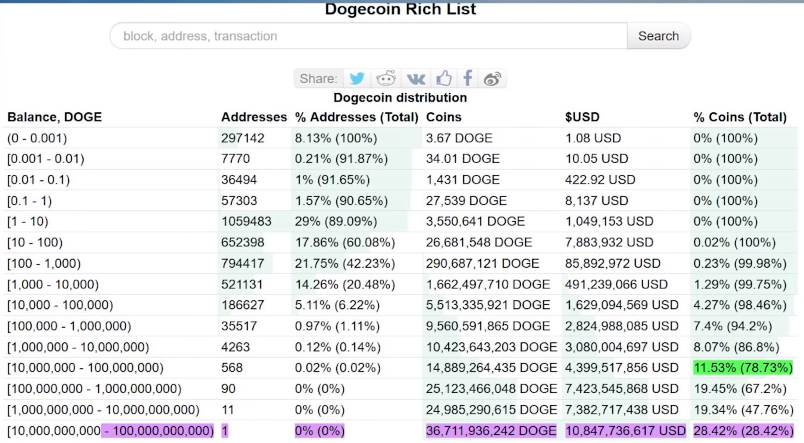The width and height of the screenshot is (804, 443).
Task: Click the Balance, DOGE column header
Action: (54, 117)
